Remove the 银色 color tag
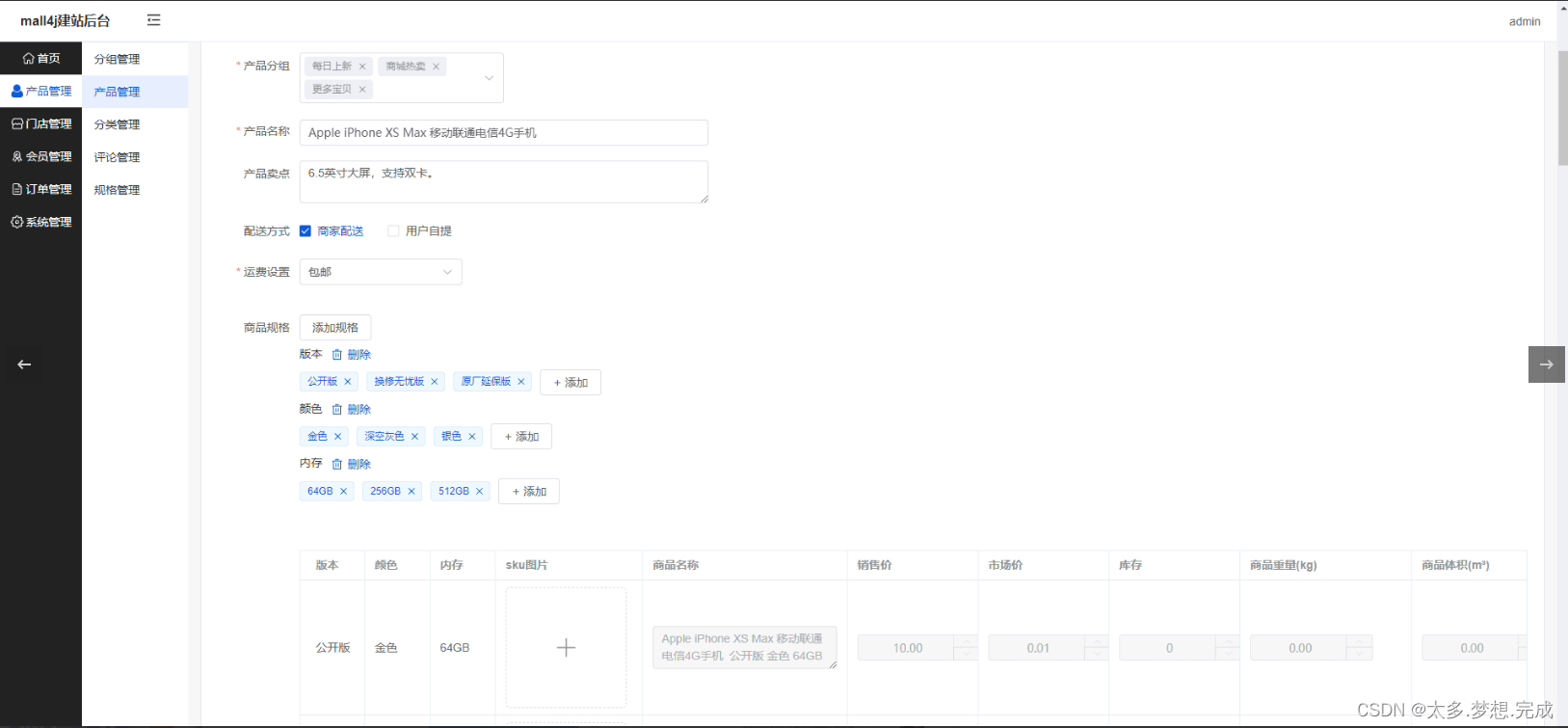This screenshot has width=1568, height=728. [472, 437]
